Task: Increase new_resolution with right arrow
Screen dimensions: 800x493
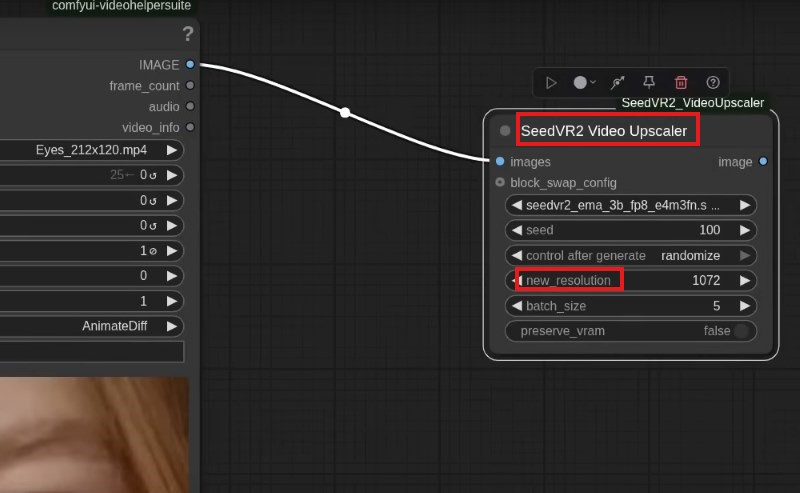Action: (744, 280)
